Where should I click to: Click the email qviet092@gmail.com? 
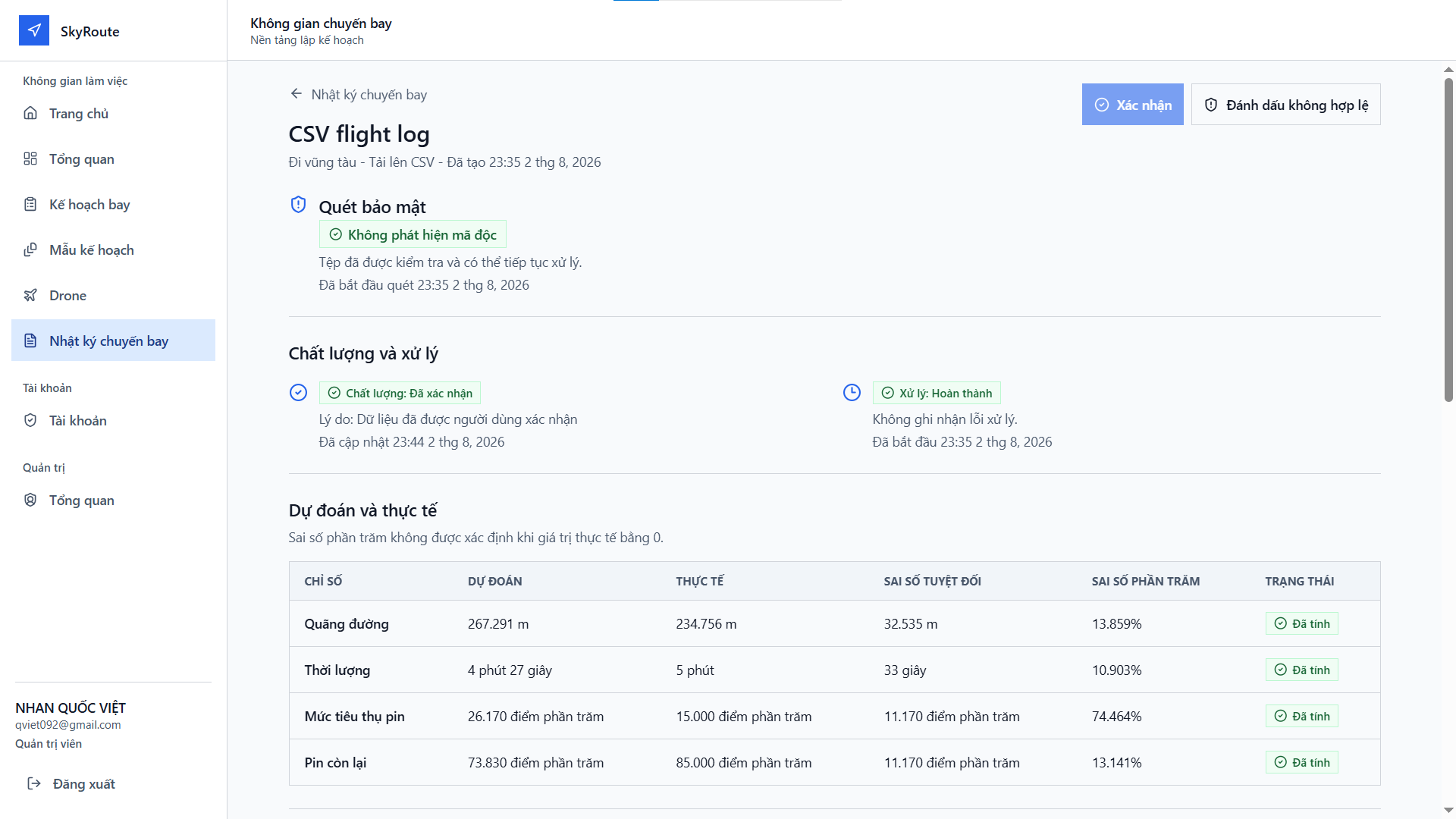(68, 724)
